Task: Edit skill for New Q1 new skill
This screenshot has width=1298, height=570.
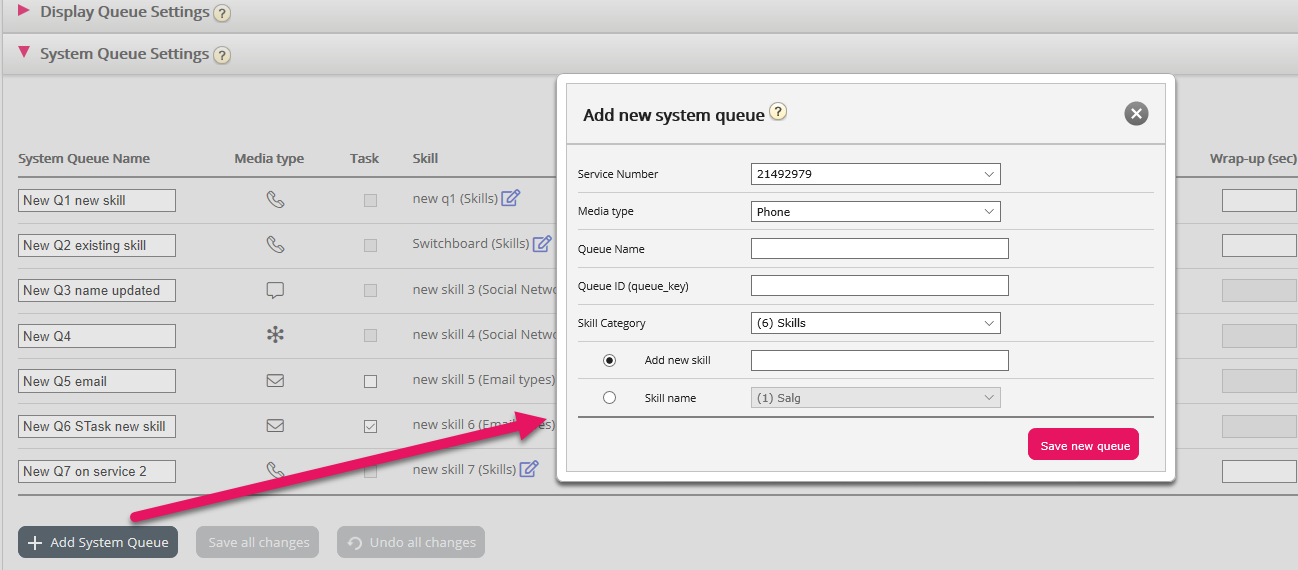Action: coord(511,198)
